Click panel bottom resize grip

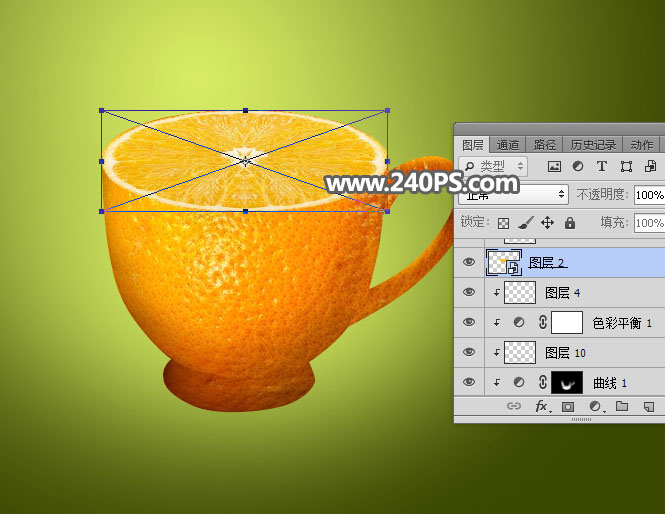(581, 419)
